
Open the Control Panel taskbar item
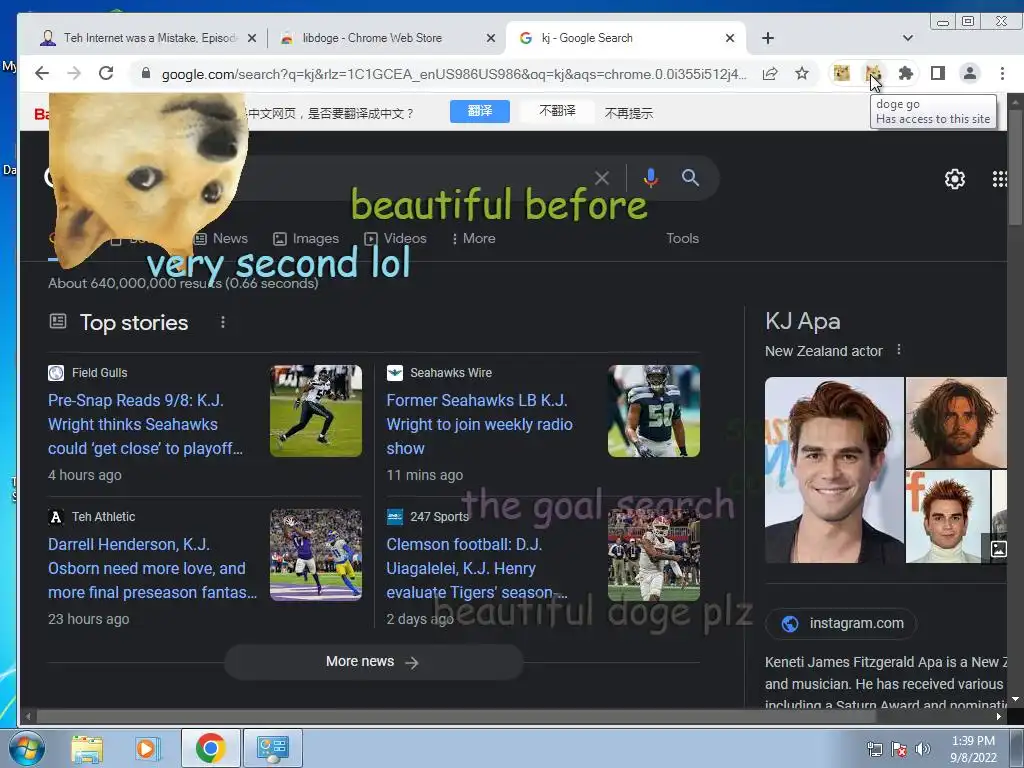click(272, 748)
